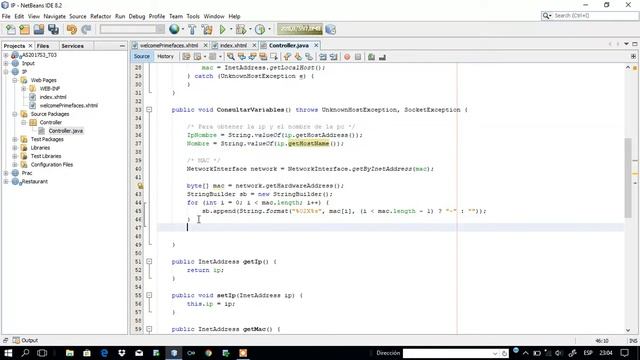640x360 pixels.
Task: Toggle Highlight Search in editor toolbar
Action: [x=263, y=57]
